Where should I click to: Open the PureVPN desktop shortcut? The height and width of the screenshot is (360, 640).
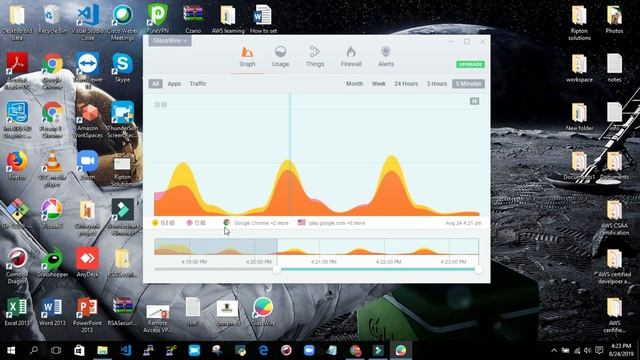158,18
